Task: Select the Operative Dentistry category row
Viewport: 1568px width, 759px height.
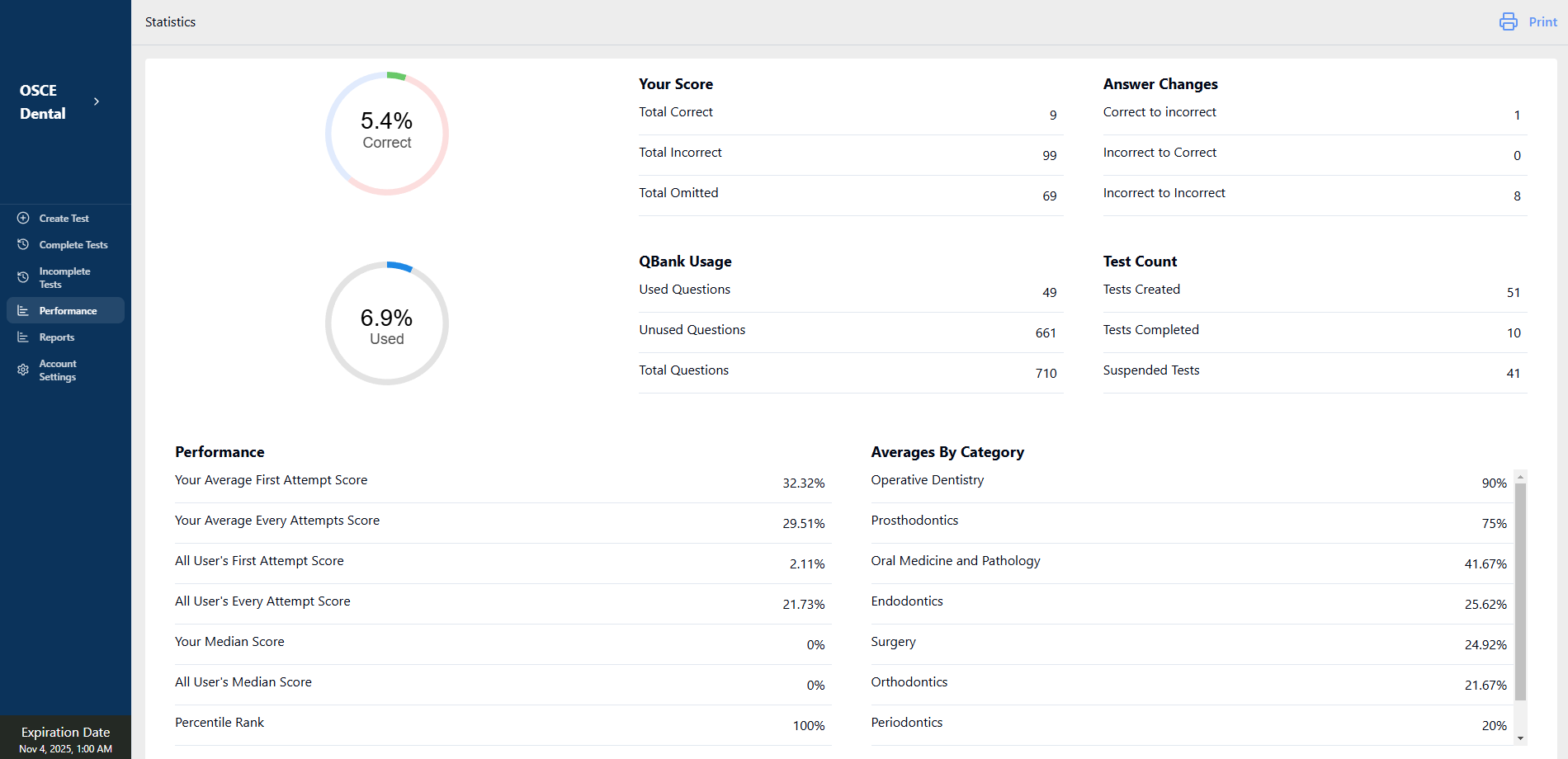Action: 927,480
